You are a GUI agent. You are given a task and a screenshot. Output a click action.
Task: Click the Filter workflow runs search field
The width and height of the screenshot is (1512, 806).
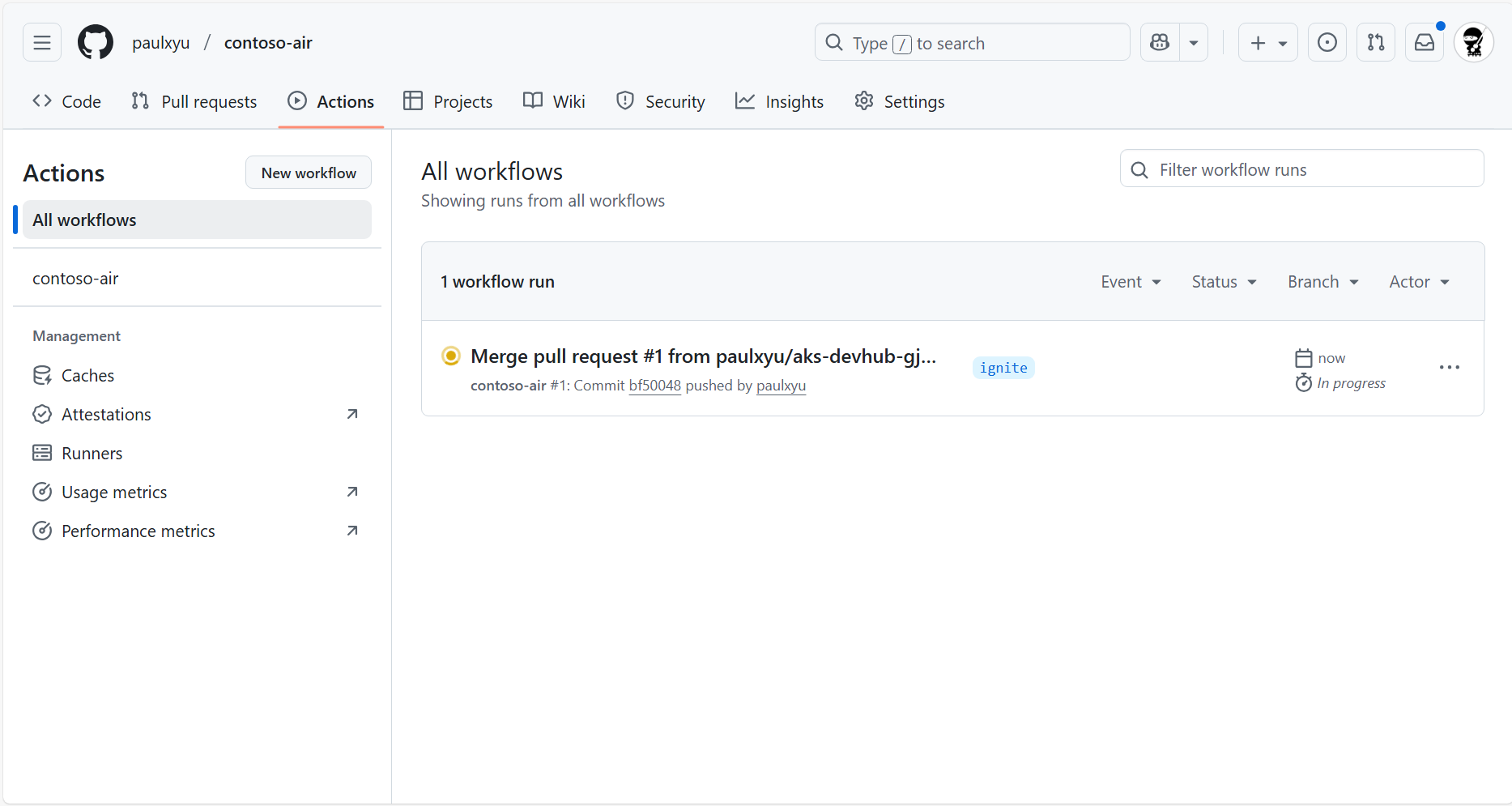[1301, 169]
